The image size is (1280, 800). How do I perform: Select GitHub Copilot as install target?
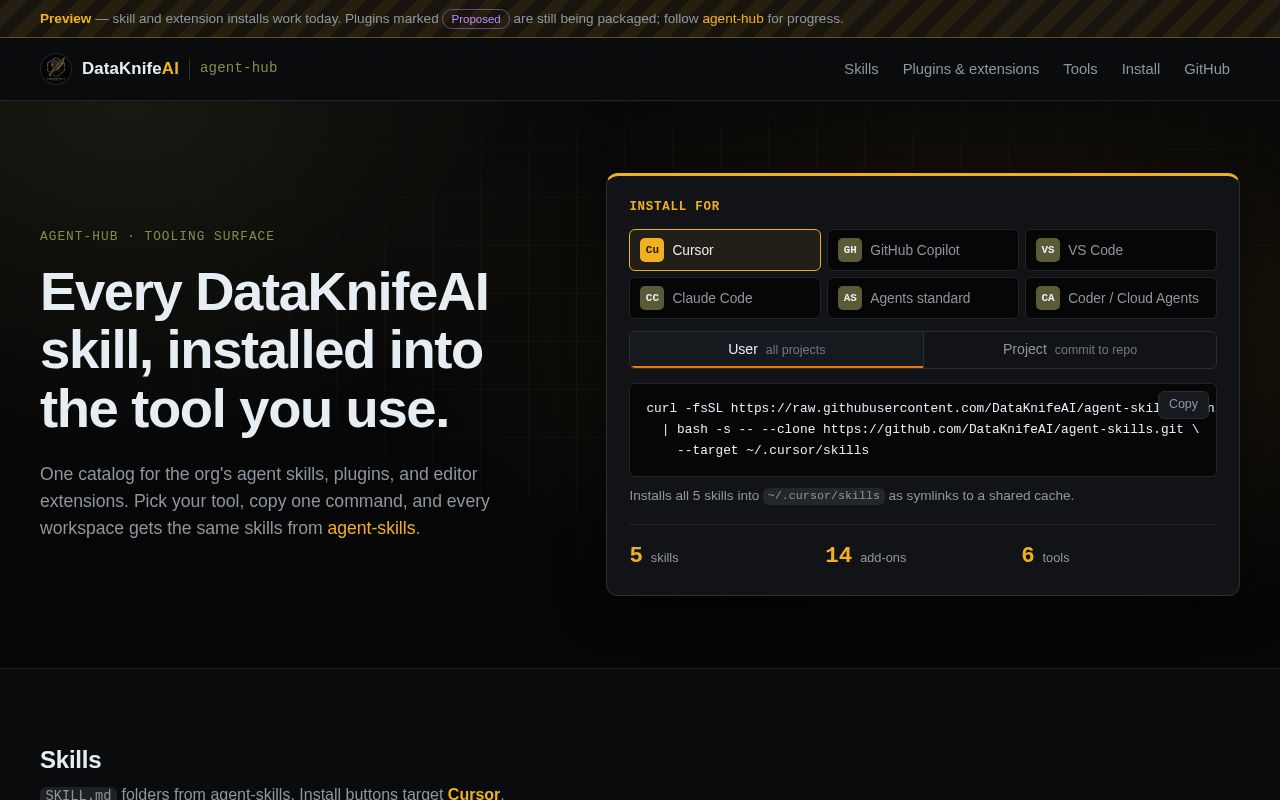tap(923, 250)
